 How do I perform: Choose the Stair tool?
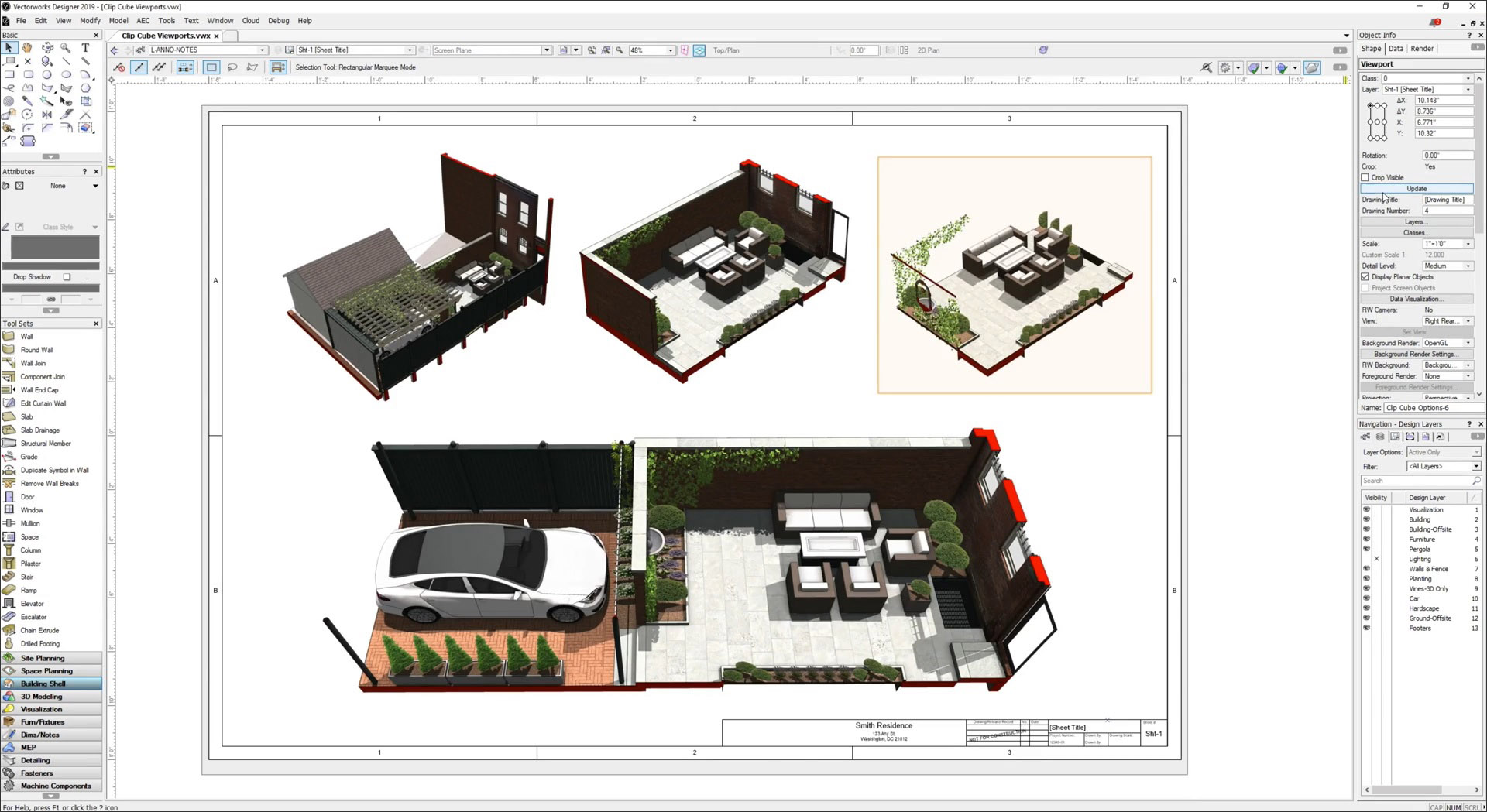coord(26,577)
